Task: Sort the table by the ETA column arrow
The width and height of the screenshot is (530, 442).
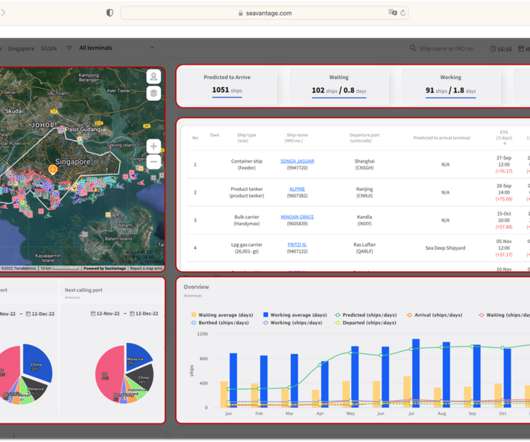Action: pos(505,144)
